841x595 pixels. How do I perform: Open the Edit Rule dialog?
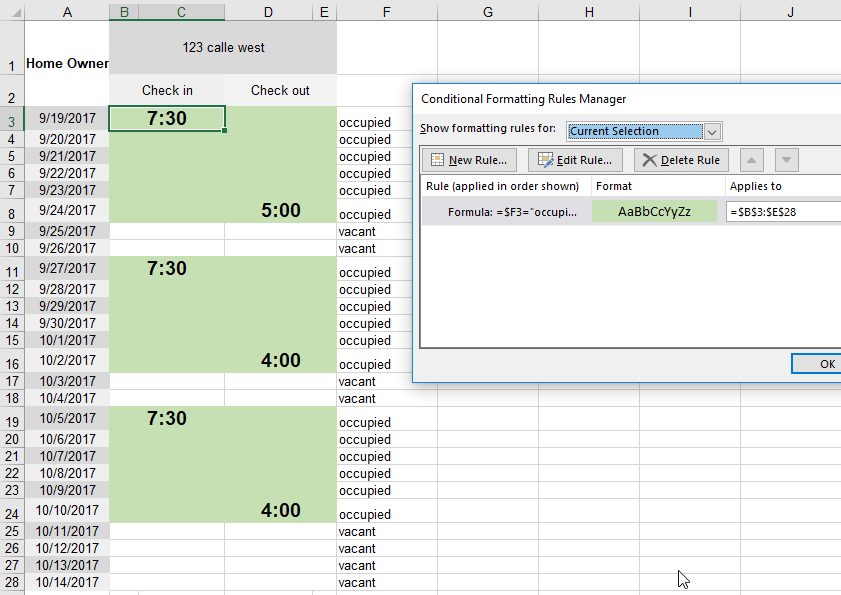pos(575,160)
